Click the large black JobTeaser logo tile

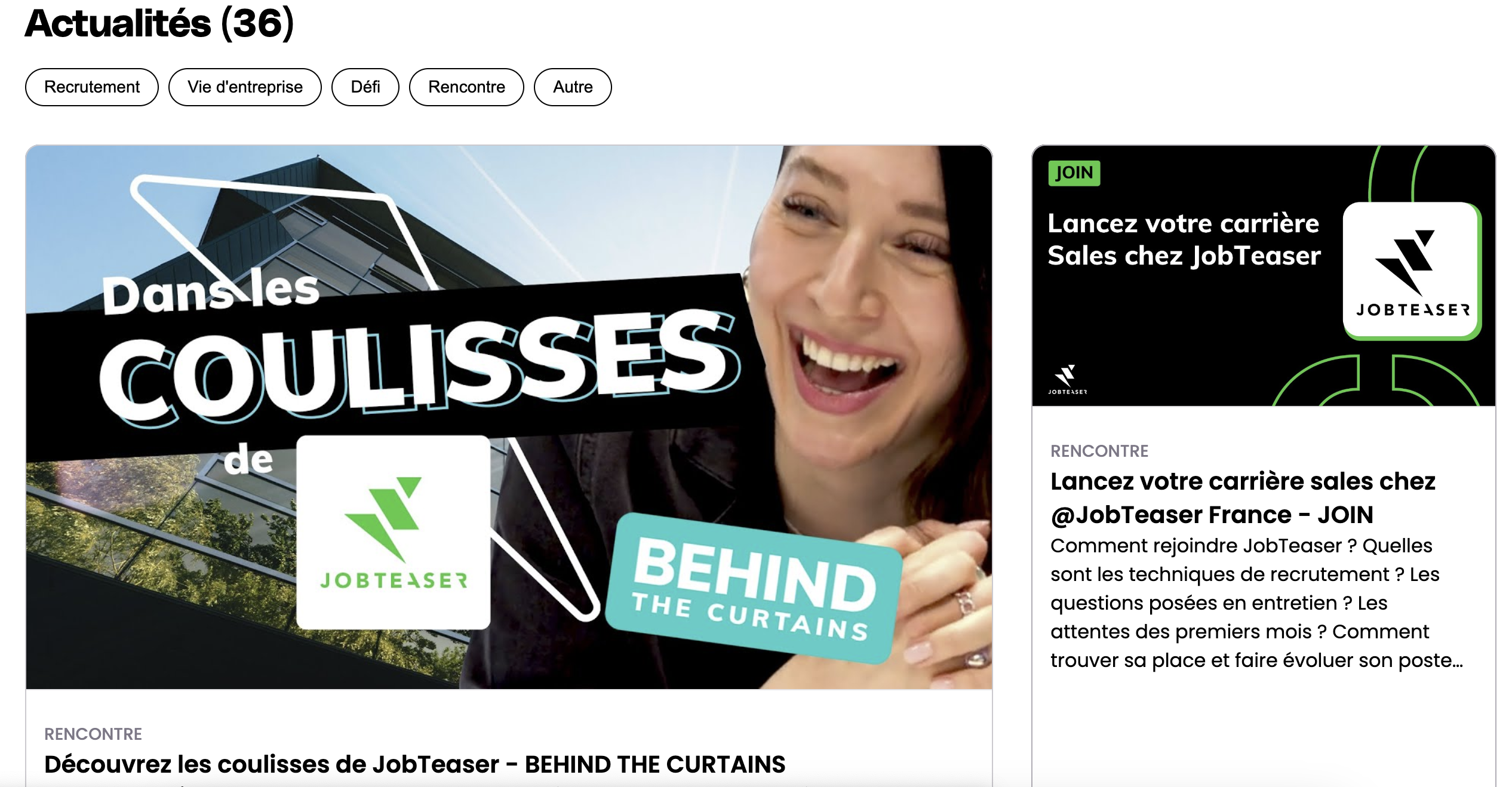tap(1412, 271)
